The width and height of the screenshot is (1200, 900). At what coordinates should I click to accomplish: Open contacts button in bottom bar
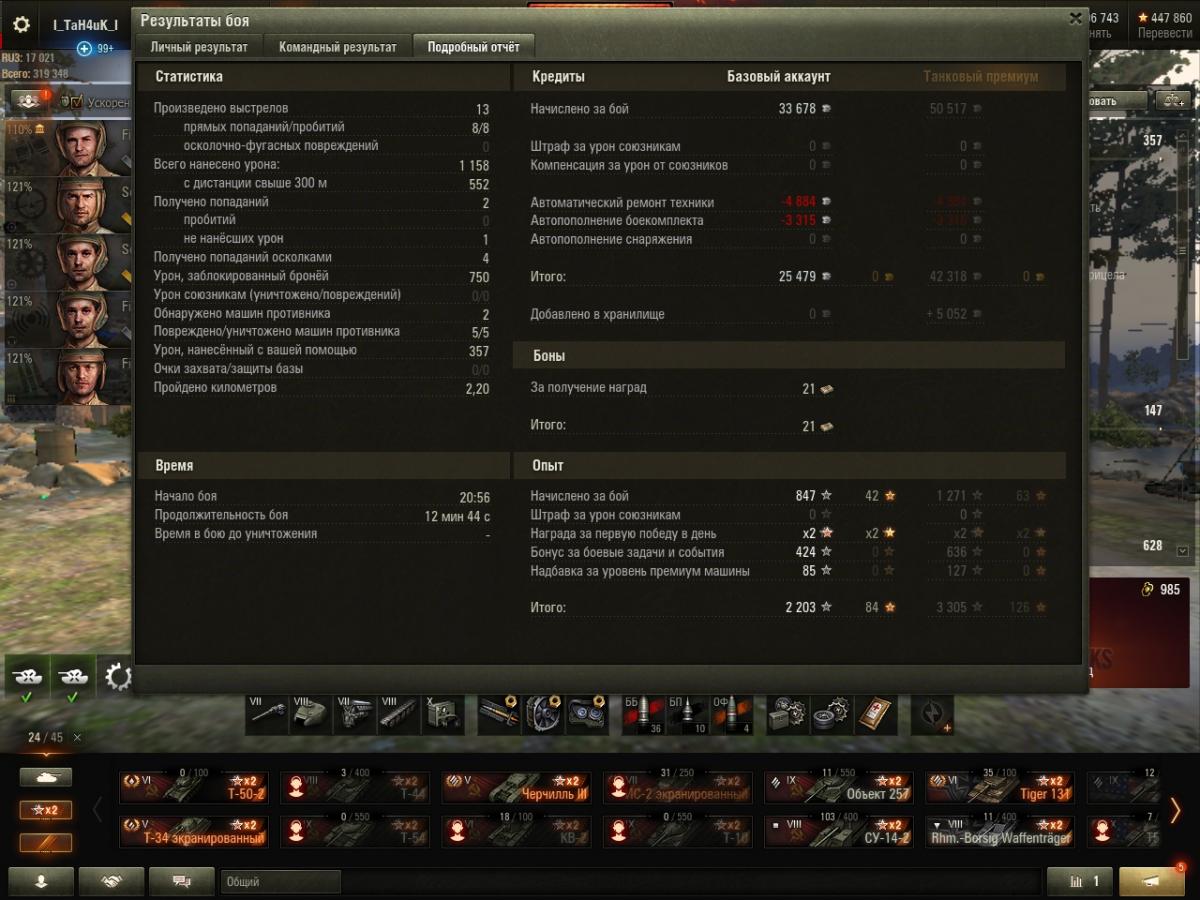[x=42, y=881]
